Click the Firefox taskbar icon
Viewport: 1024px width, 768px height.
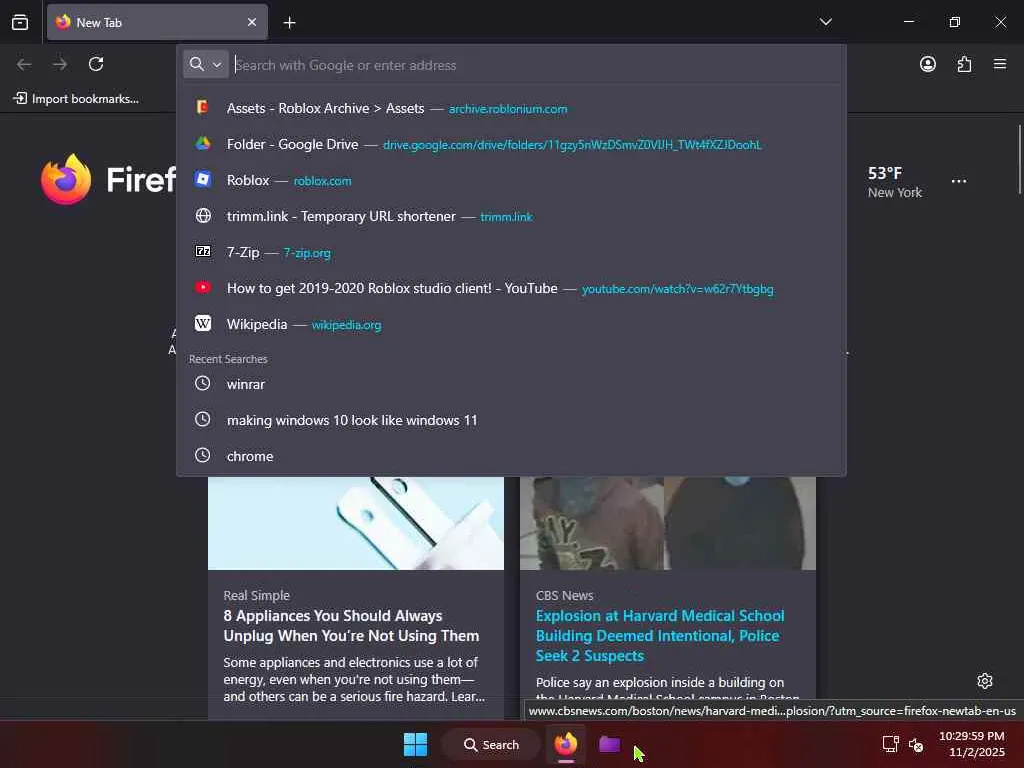566,744
